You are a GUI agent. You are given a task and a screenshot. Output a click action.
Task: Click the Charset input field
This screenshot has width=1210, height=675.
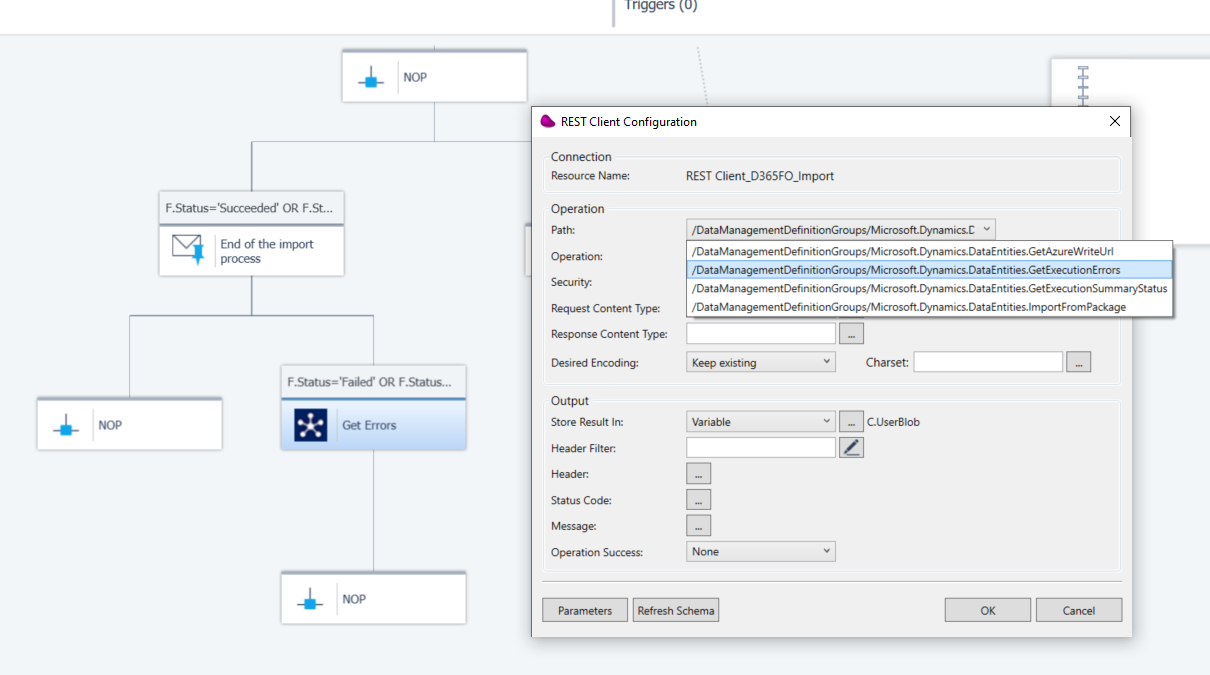tap(988, 362)
